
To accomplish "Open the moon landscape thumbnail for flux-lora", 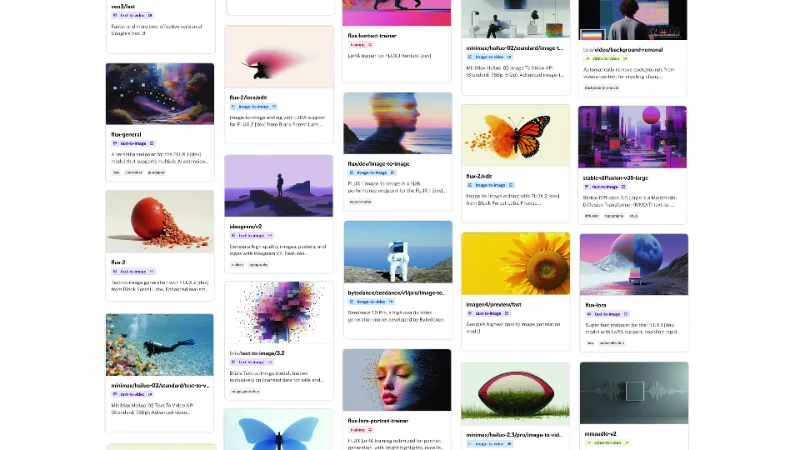I will [634, 264].
